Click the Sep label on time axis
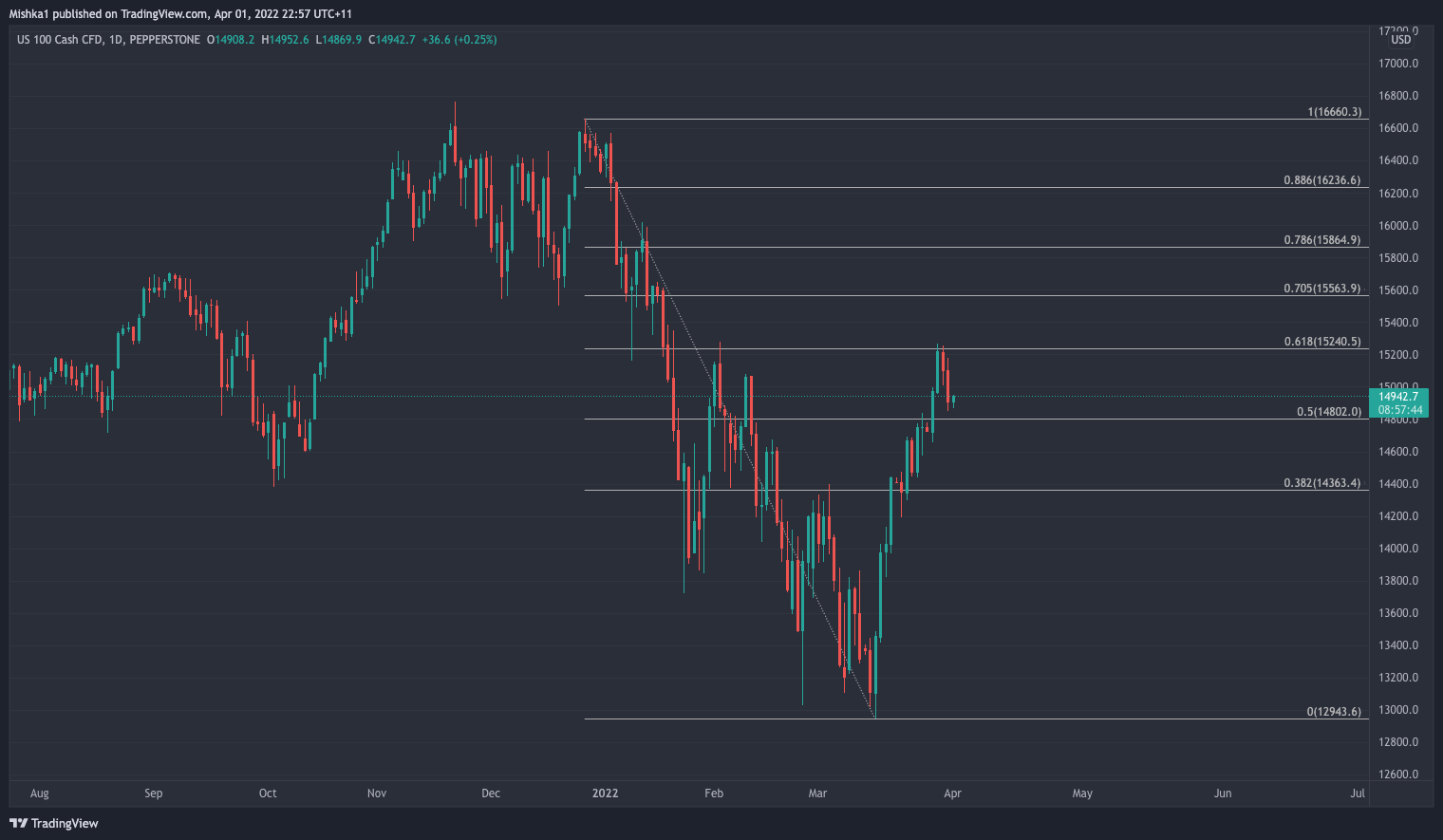This screenshot has width=1443, height=840. [154, 793]
